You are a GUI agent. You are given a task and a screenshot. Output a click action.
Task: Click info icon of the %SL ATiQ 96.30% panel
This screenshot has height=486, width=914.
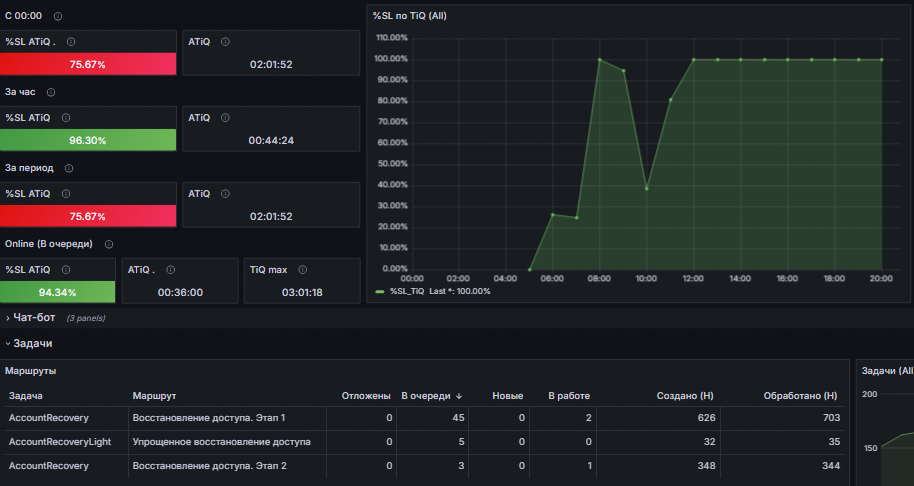click(x=66, y=118)
